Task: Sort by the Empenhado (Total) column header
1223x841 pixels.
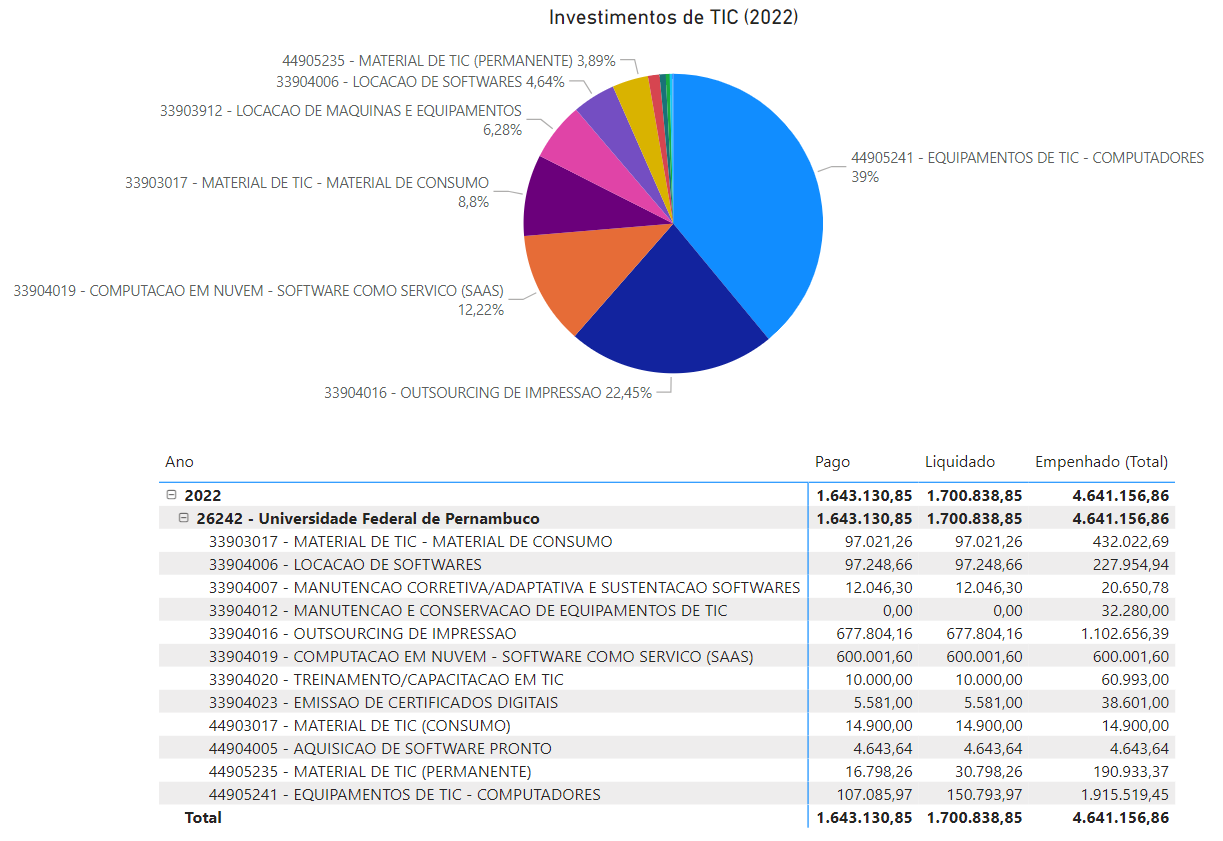Action: pyautogui.click(x=1101, y=462)
